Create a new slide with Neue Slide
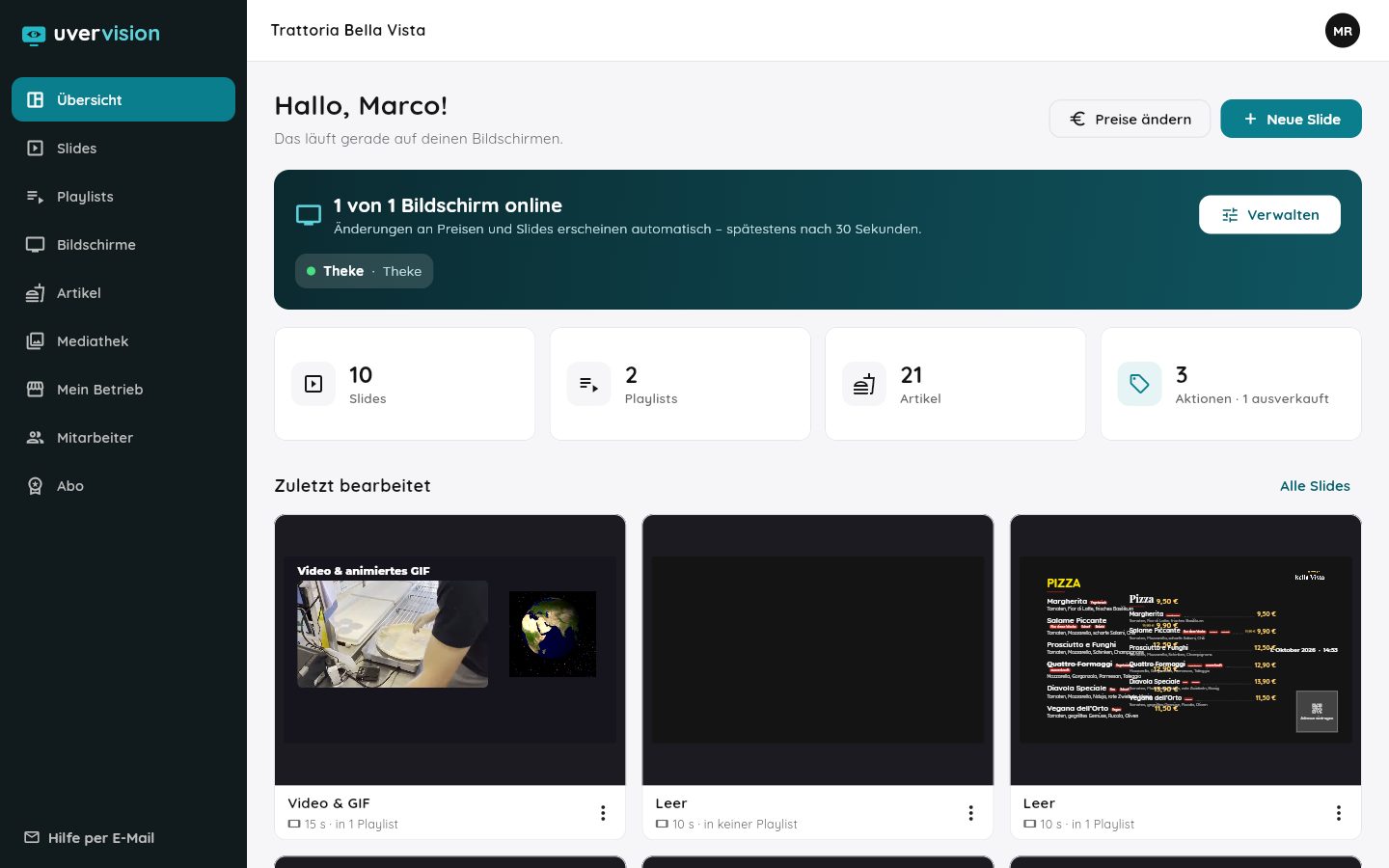 [x=1291, y=119]
